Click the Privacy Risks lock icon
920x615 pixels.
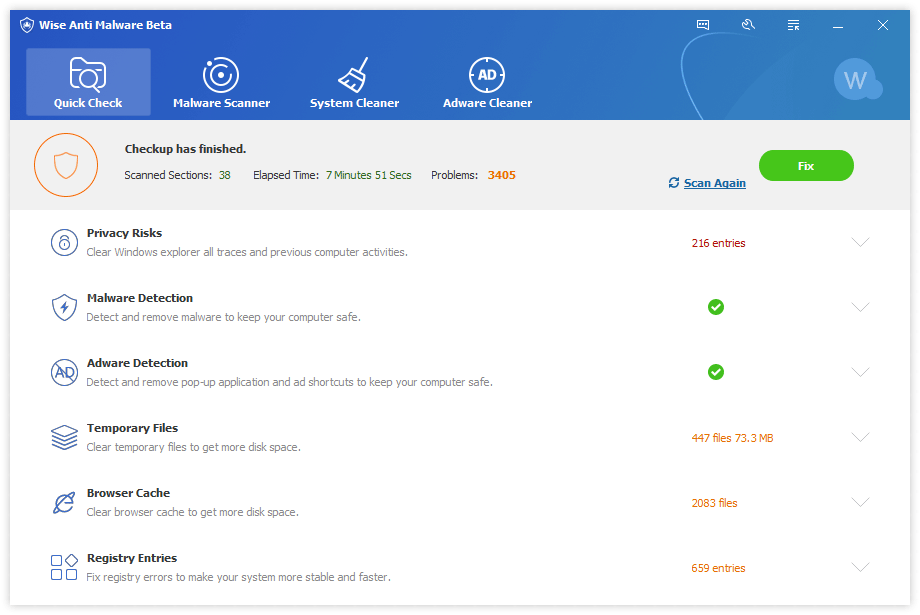tap(65, 242)
